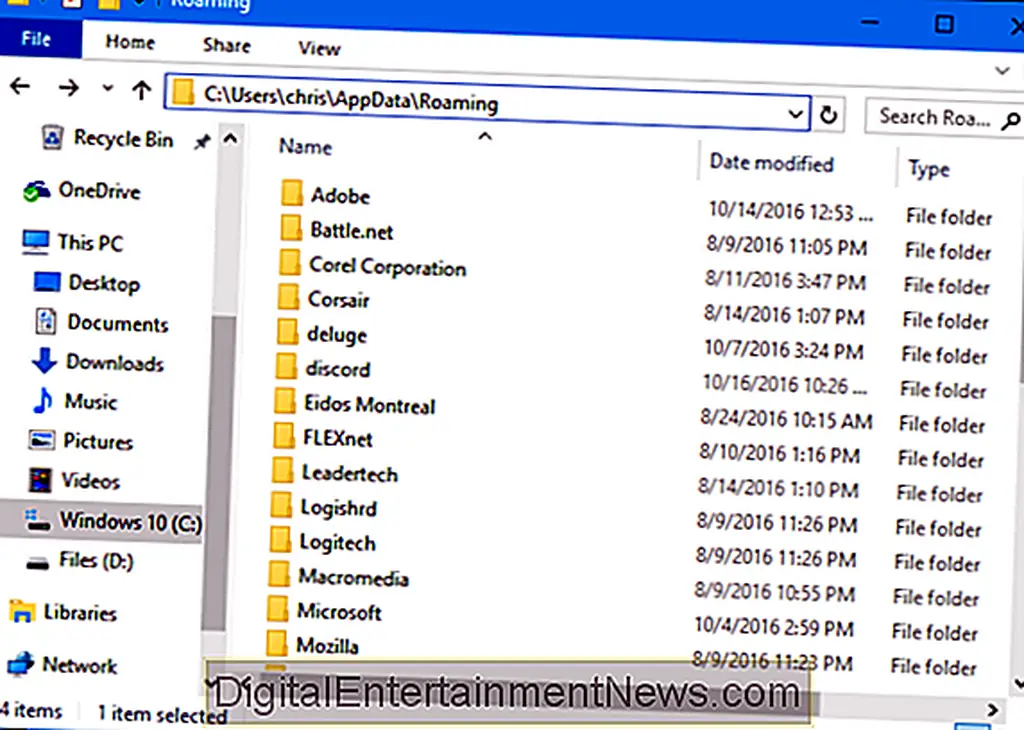Click the Forward navigation arrow
The image size is (1024, 730).
click(68, 88)
